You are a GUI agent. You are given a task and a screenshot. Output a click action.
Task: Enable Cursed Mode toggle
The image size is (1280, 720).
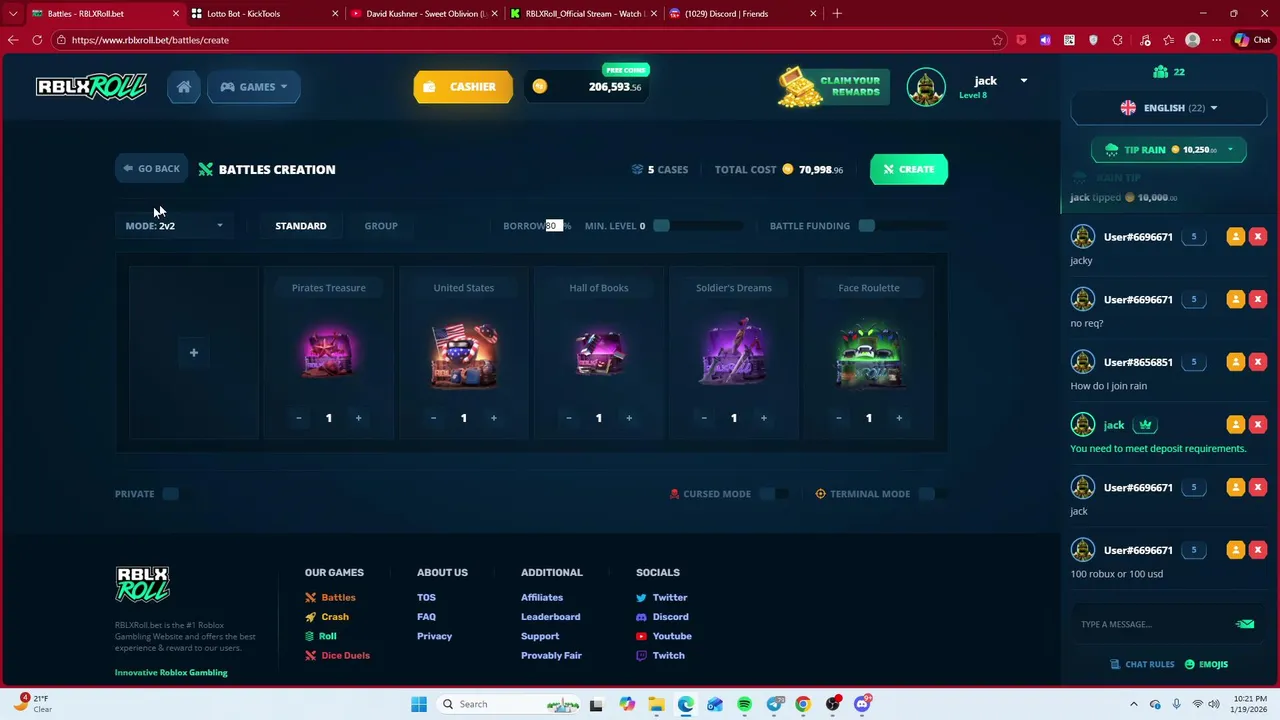coord(773,494)
